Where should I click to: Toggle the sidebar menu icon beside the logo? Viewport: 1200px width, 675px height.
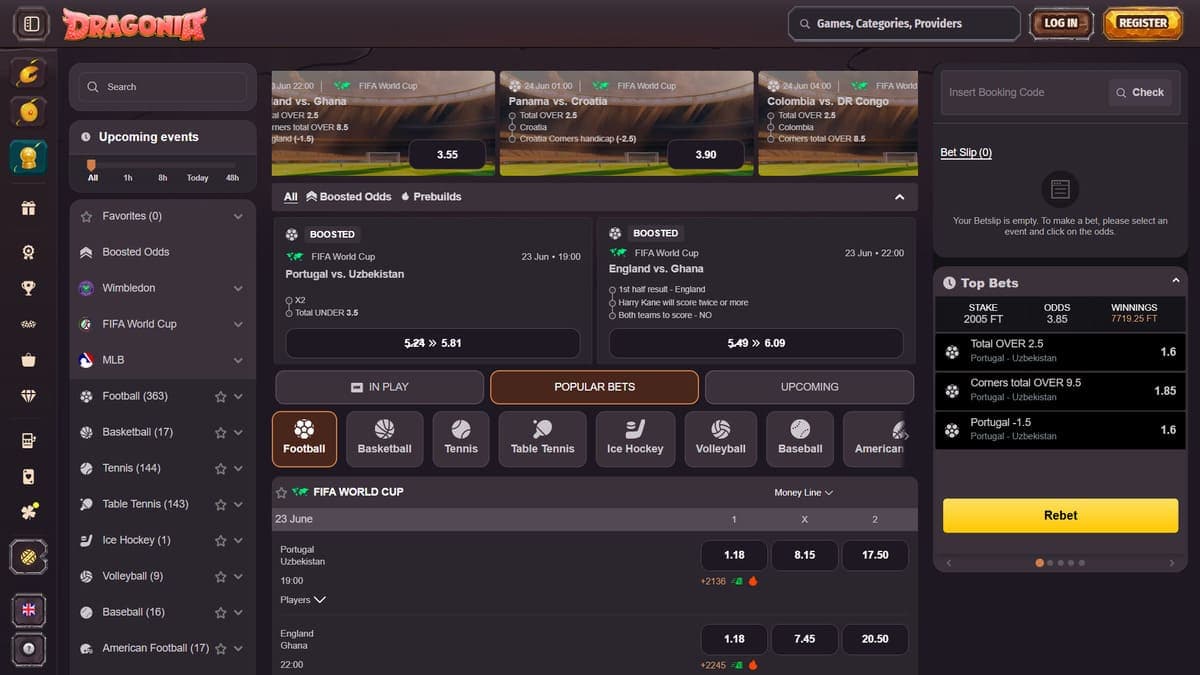[x=31, y=23]
